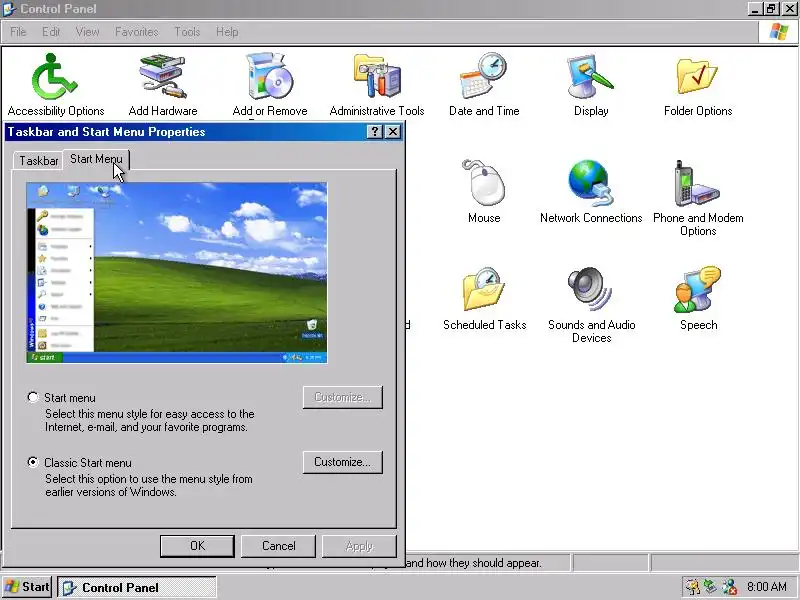Switch to the Start Menu tab
The width and height of the screenshot is (800, 600).
[96, 159]
